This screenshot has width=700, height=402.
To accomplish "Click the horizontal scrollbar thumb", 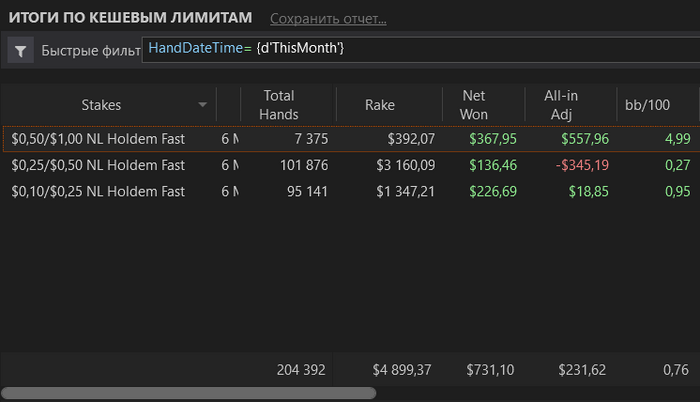I will [189, 393].
